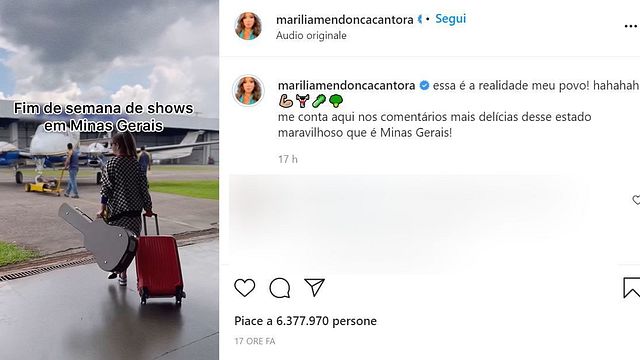
Task: Share post via paper plane icon
Action: click(x=314, y=287)
